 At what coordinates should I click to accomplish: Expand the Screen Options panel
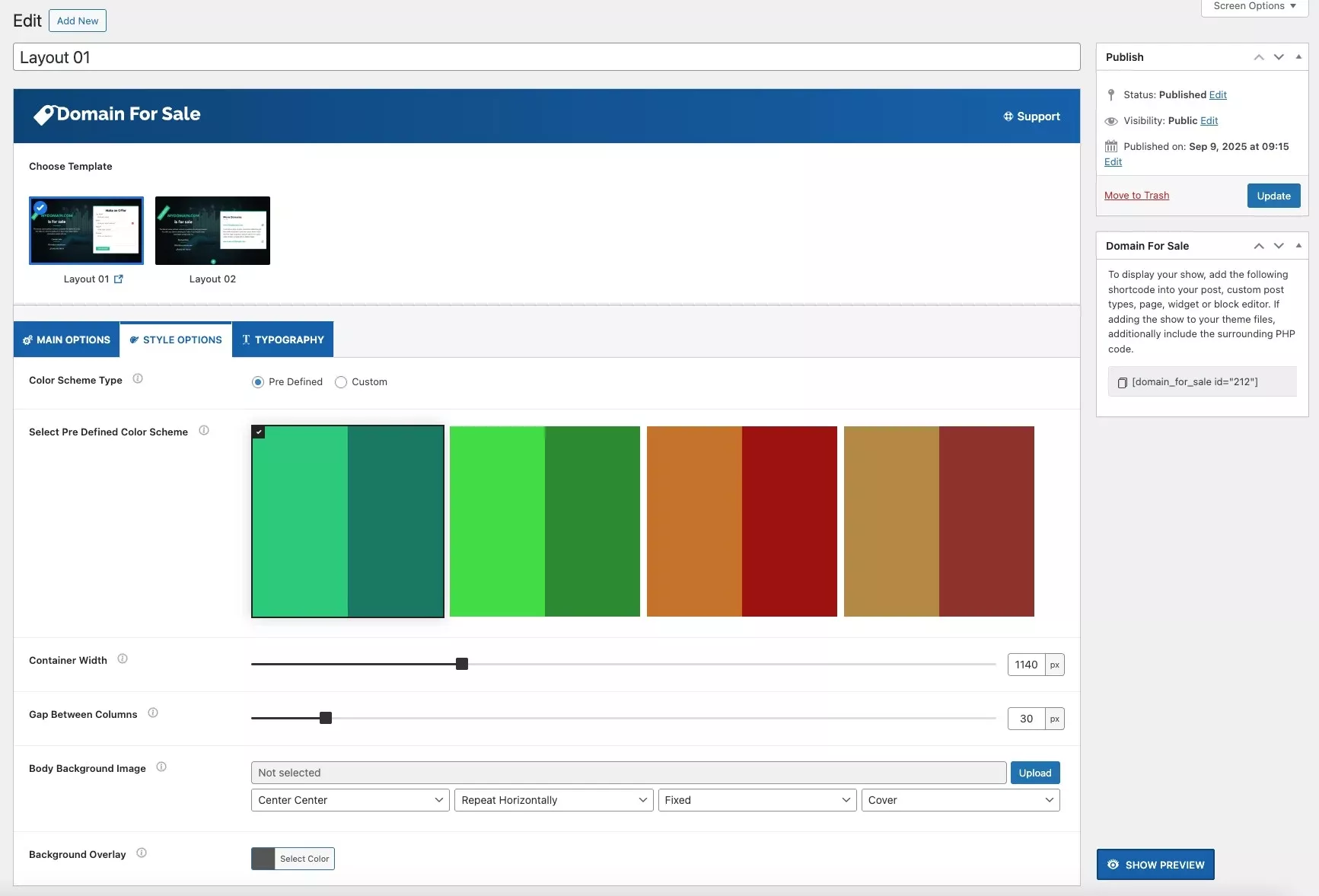[x=1254, y=6]
